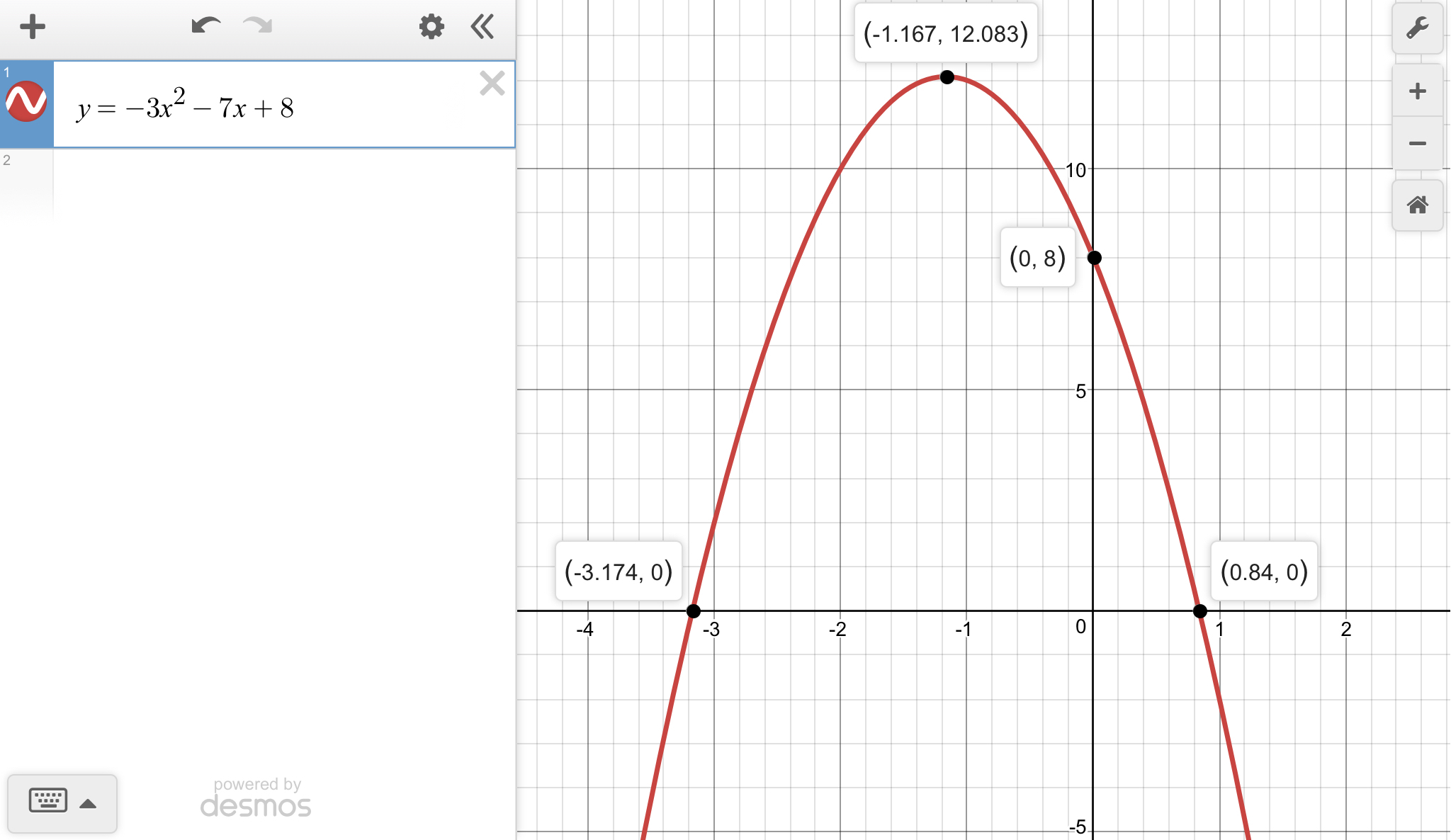This screenshot has width=1451, height=840.
Task: Delete the expression with X button
Action: (492, 84)
